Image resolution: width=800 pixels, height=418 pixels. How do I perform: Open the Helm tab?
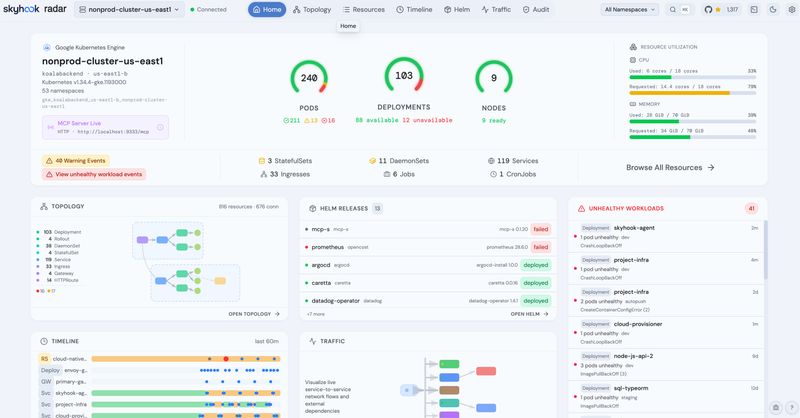pos(457,9)
